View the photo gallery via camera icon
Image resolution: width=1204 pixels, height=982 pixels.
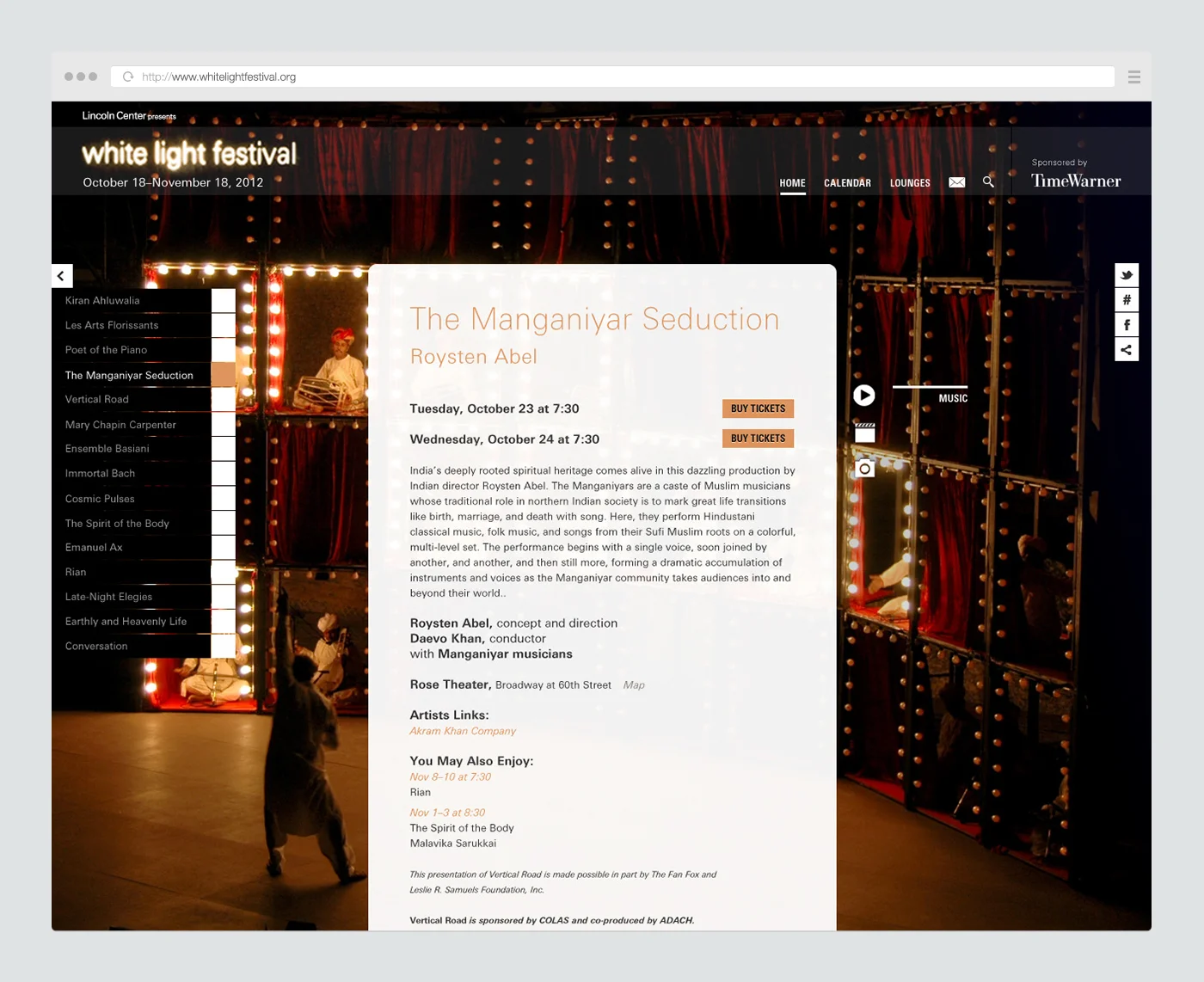(863, 468)
